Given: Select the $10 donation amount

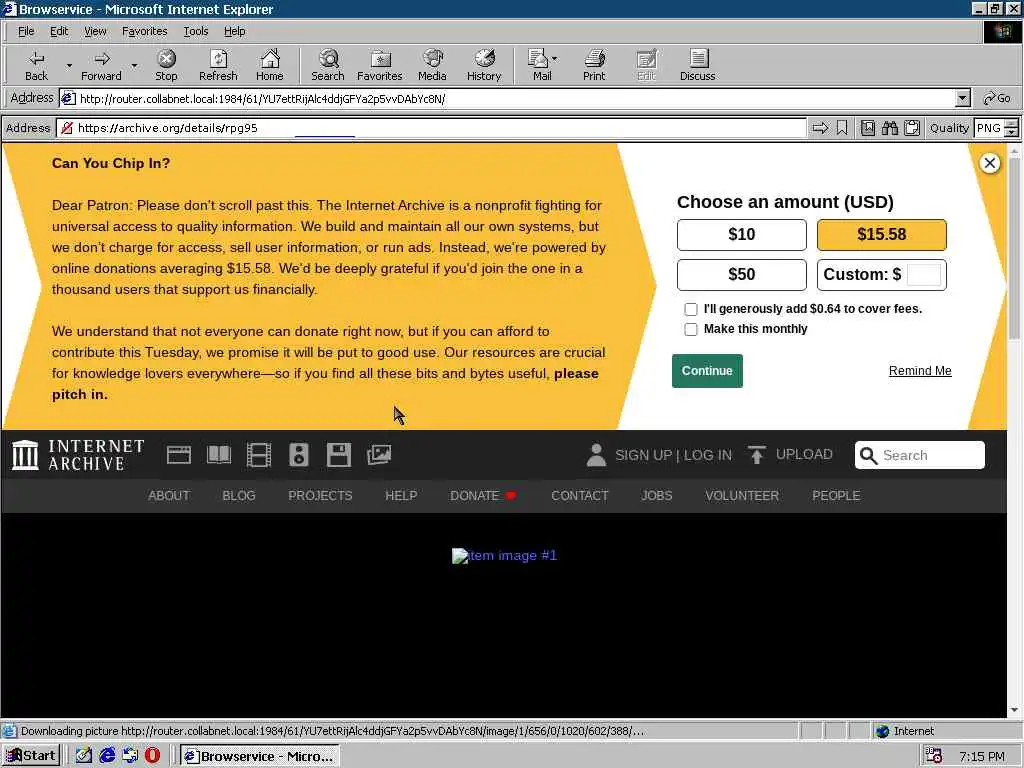Looking at the screenshot, I should (x=742, y=234).
